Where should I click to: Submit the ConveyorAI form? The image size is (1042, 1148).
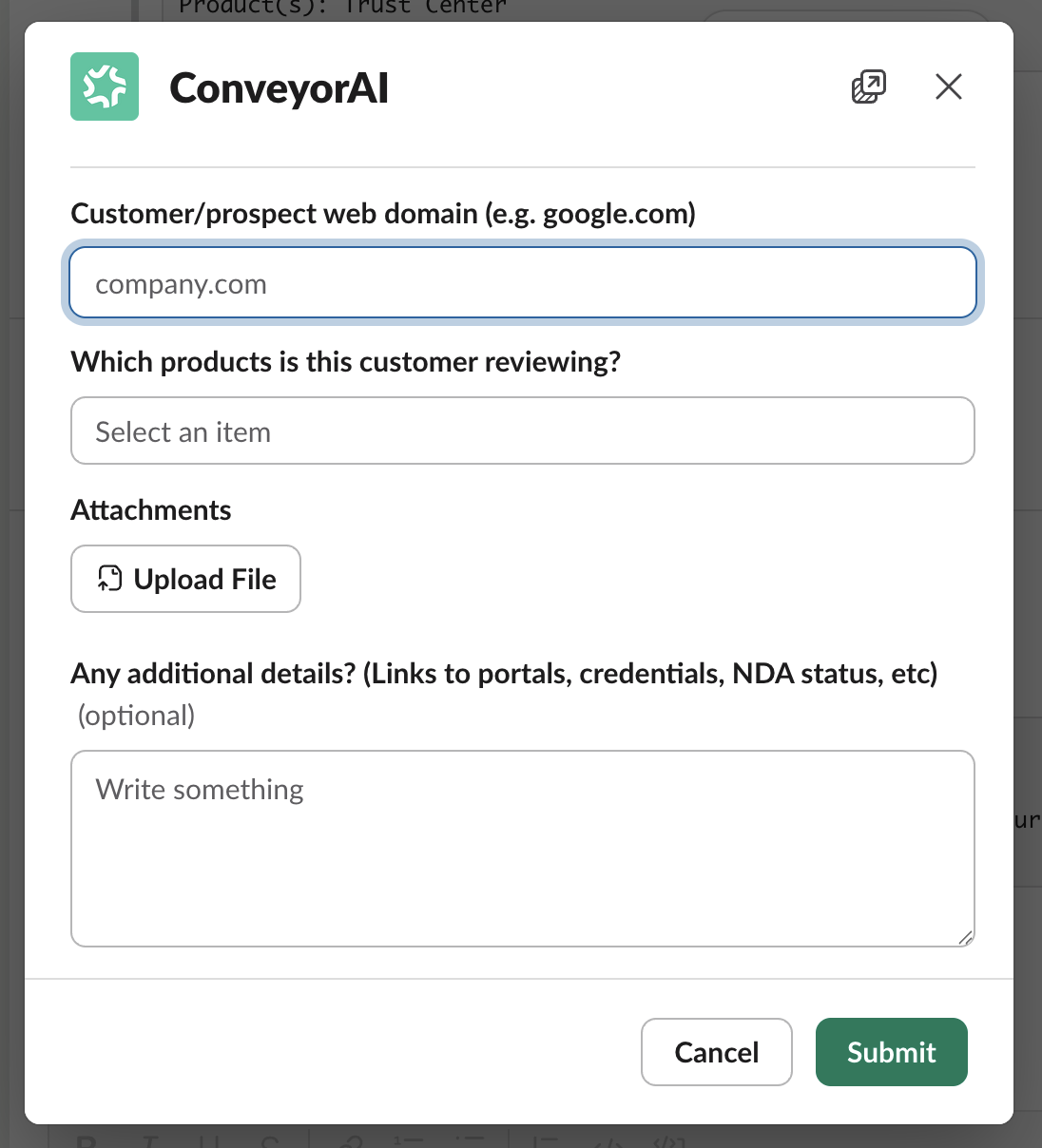pyautogui.click(x=892, y=1052)
